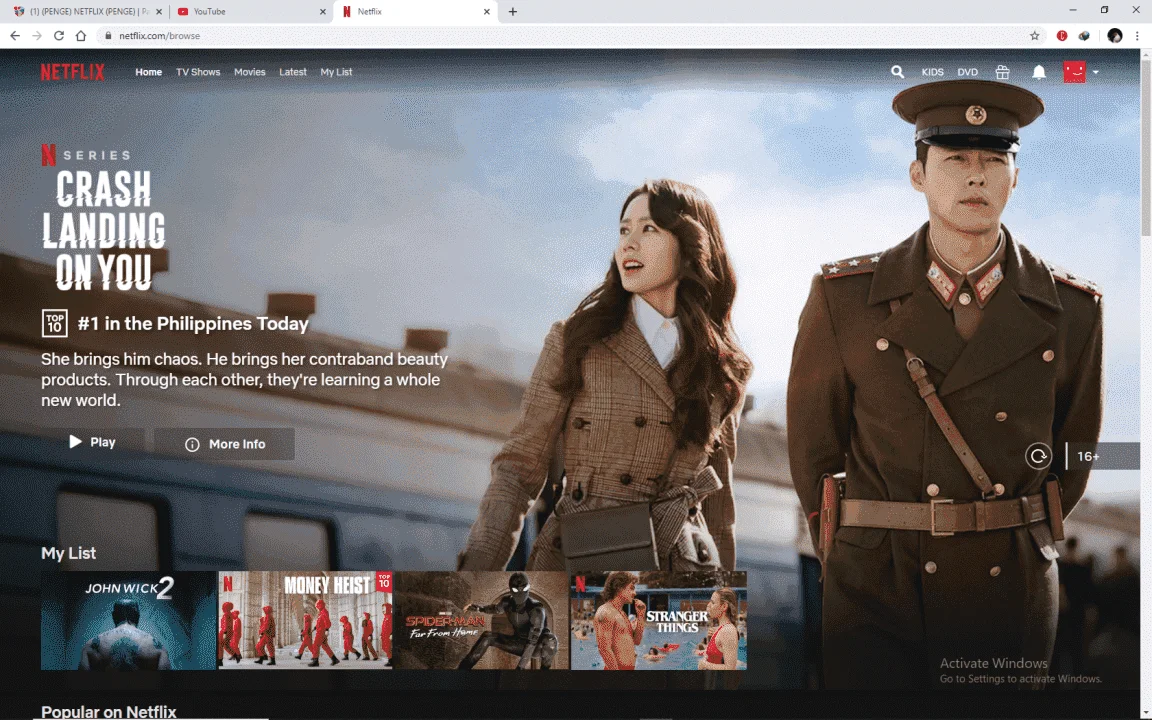The image size is (1152, 720).
Task: Open My List in the nav bar
Action: [x=336, y=72]
